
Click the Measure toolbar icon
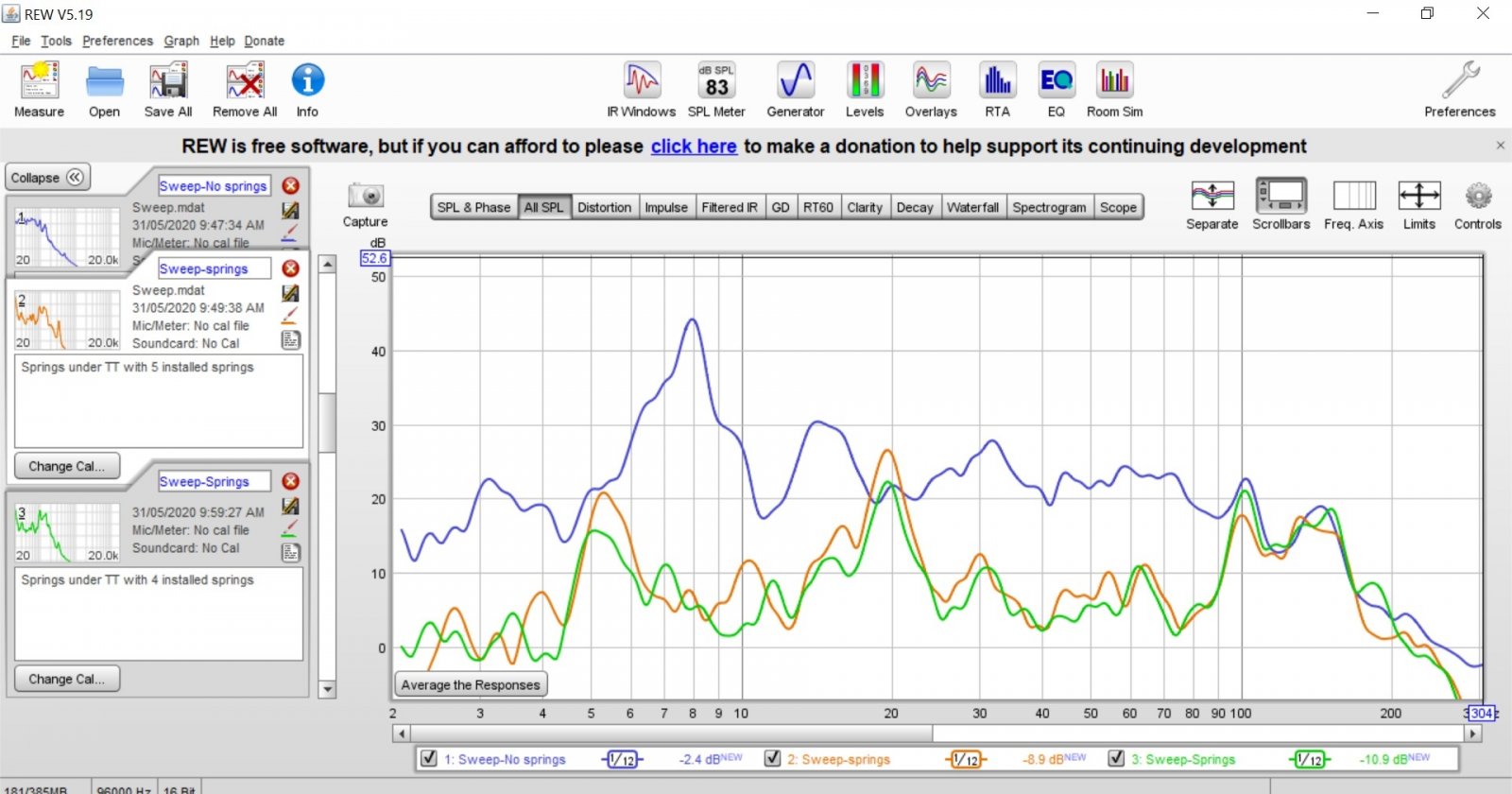[40, 90]
